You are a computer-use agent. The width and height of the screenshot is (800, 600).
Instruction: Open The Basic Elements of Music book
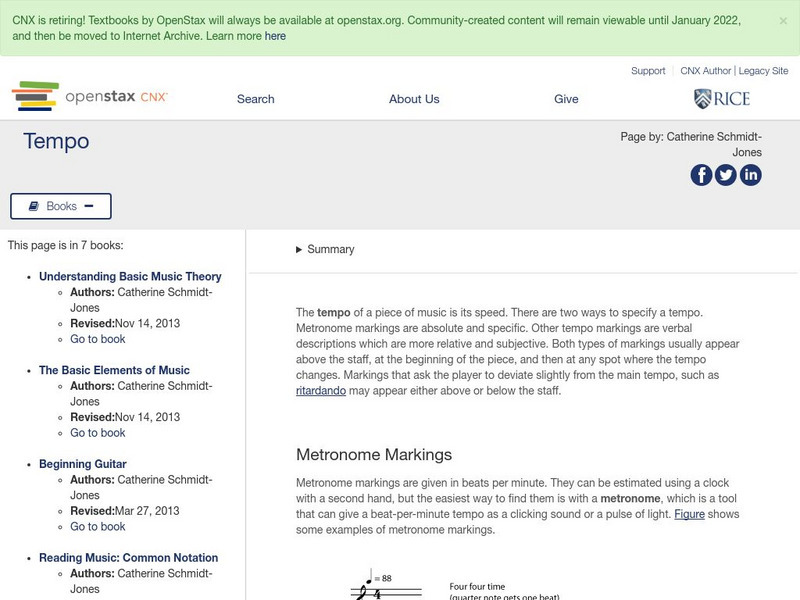pos(114,370)
